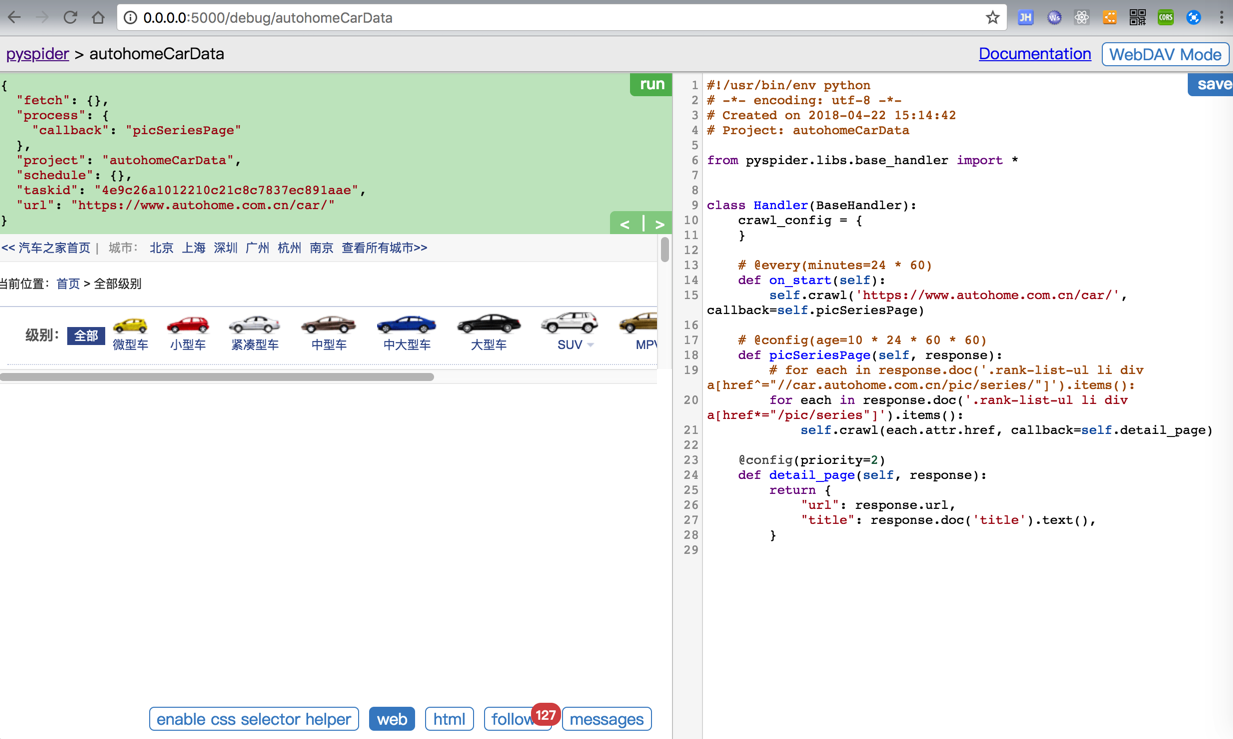Click the browser back arrow

pyautogui.click(x=14, y=18)
